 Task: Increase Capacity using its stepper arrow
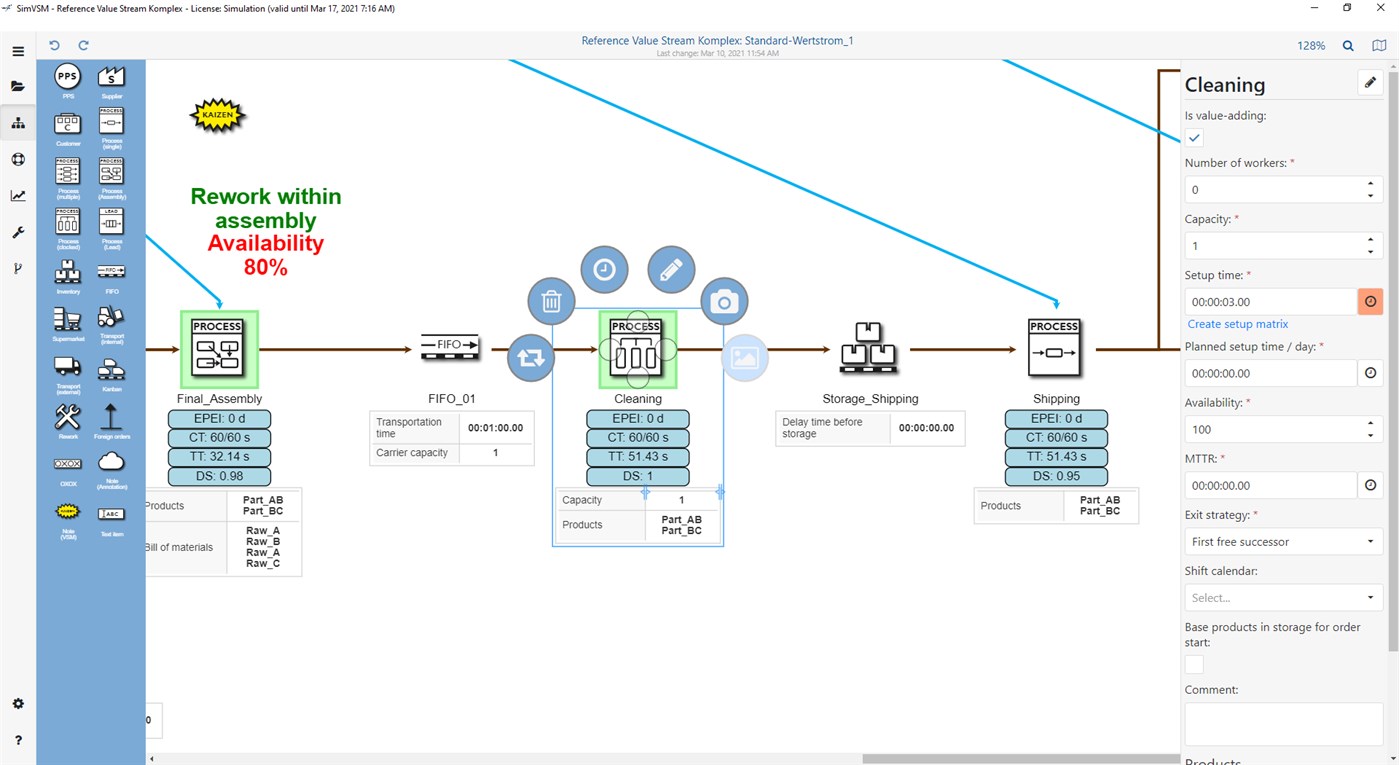coord(1371,240)
